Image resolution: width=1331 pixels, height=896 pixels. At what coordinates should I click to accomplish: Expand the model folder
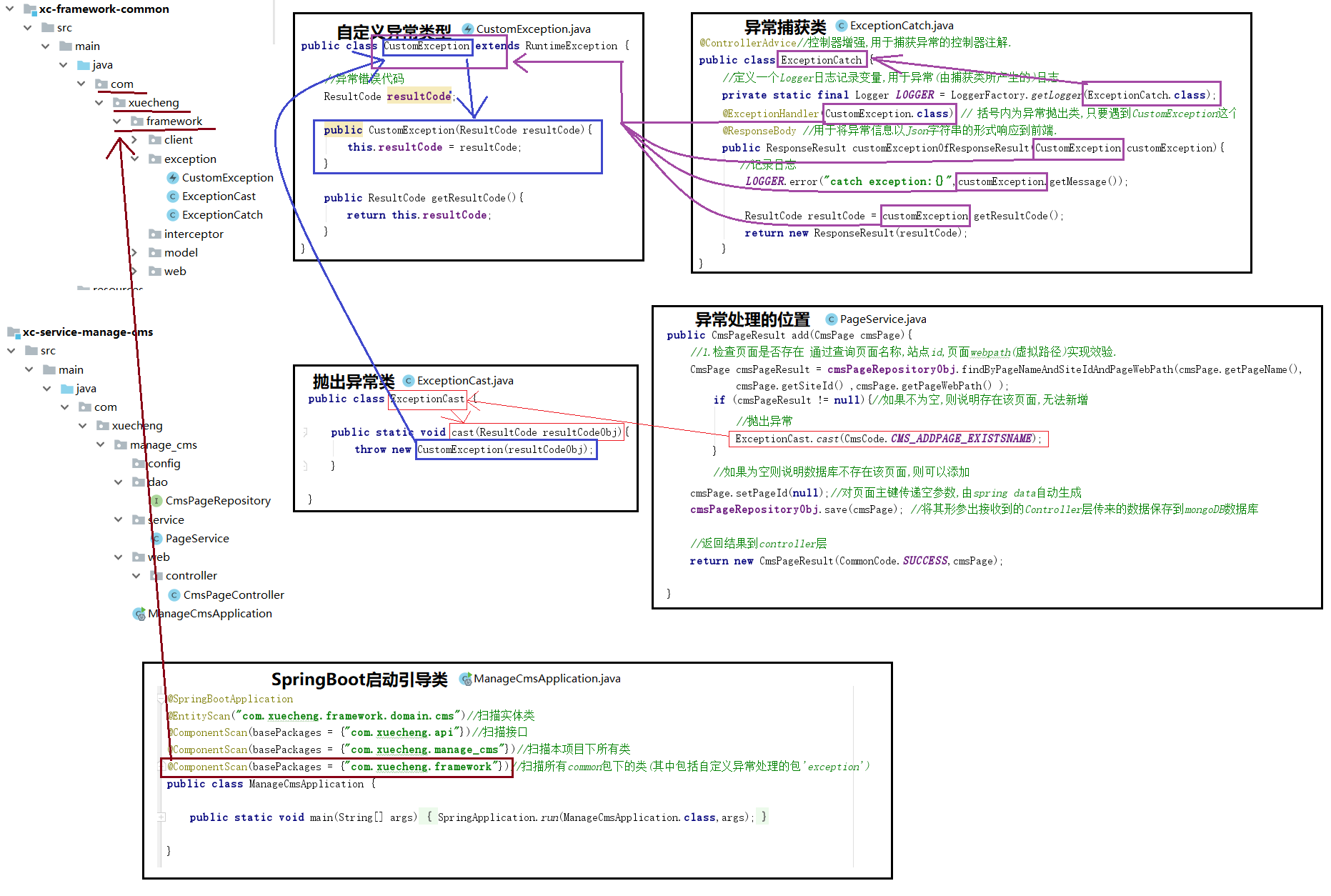134,252
